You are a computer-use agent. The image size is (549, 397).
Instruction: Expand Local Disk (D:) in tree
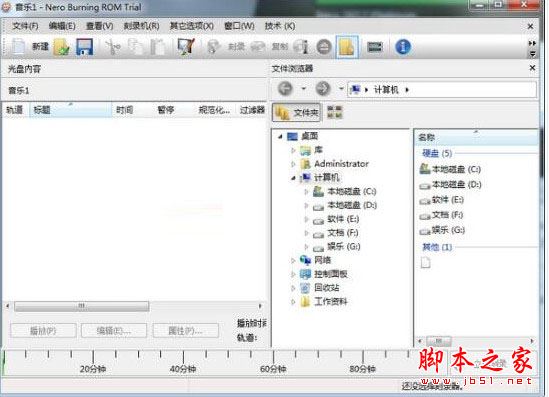click(306, 205)
